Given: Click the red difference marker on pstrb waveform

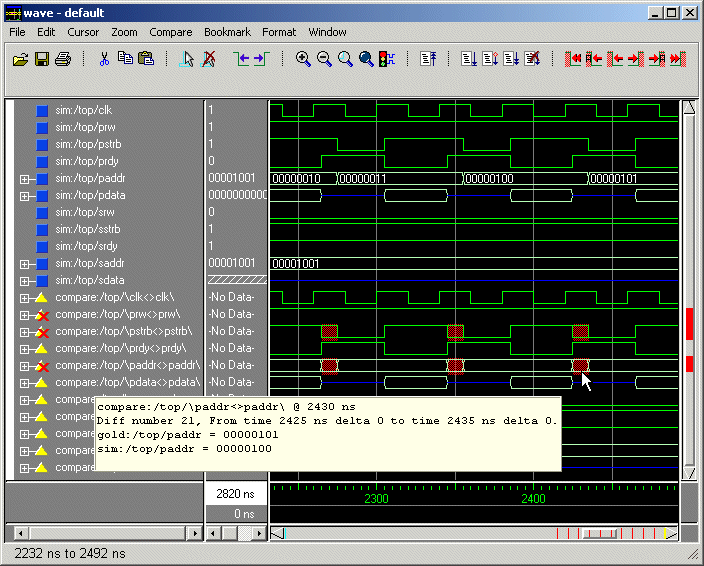Looking at the screenshot, I should 329,331.
